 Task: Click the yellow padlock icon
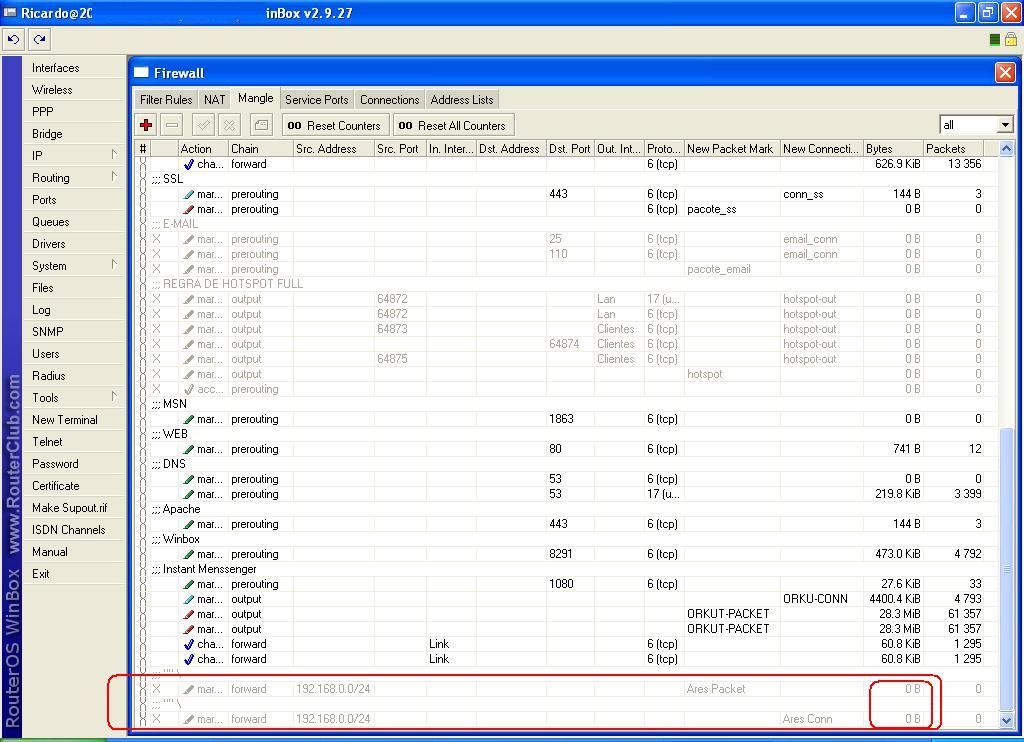(x=1010, y=40)
